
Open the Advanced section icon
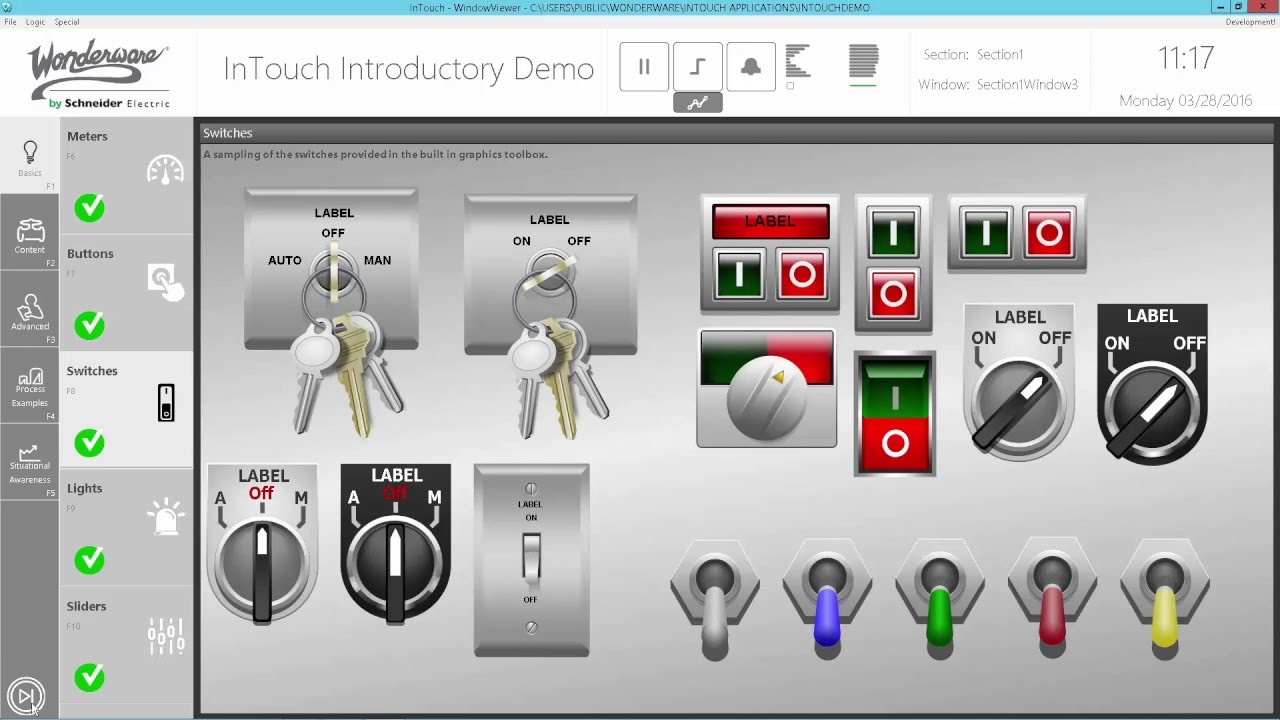point(30,308)
